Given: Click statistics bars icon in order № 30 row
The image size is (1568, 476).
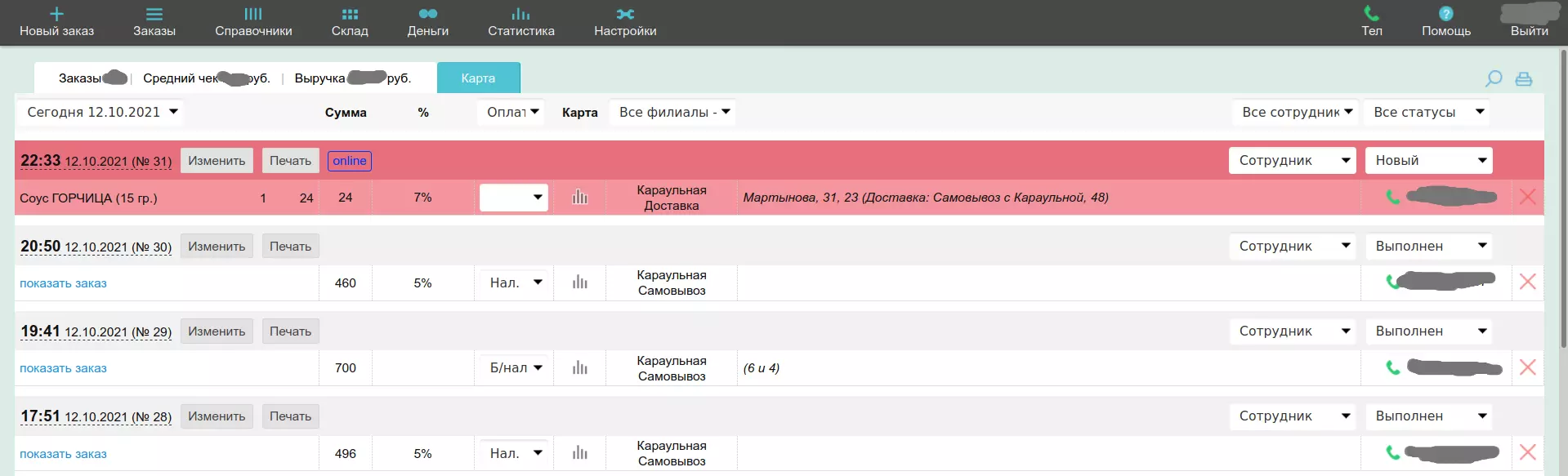Looking at the screenshot, I should (580, 282).
